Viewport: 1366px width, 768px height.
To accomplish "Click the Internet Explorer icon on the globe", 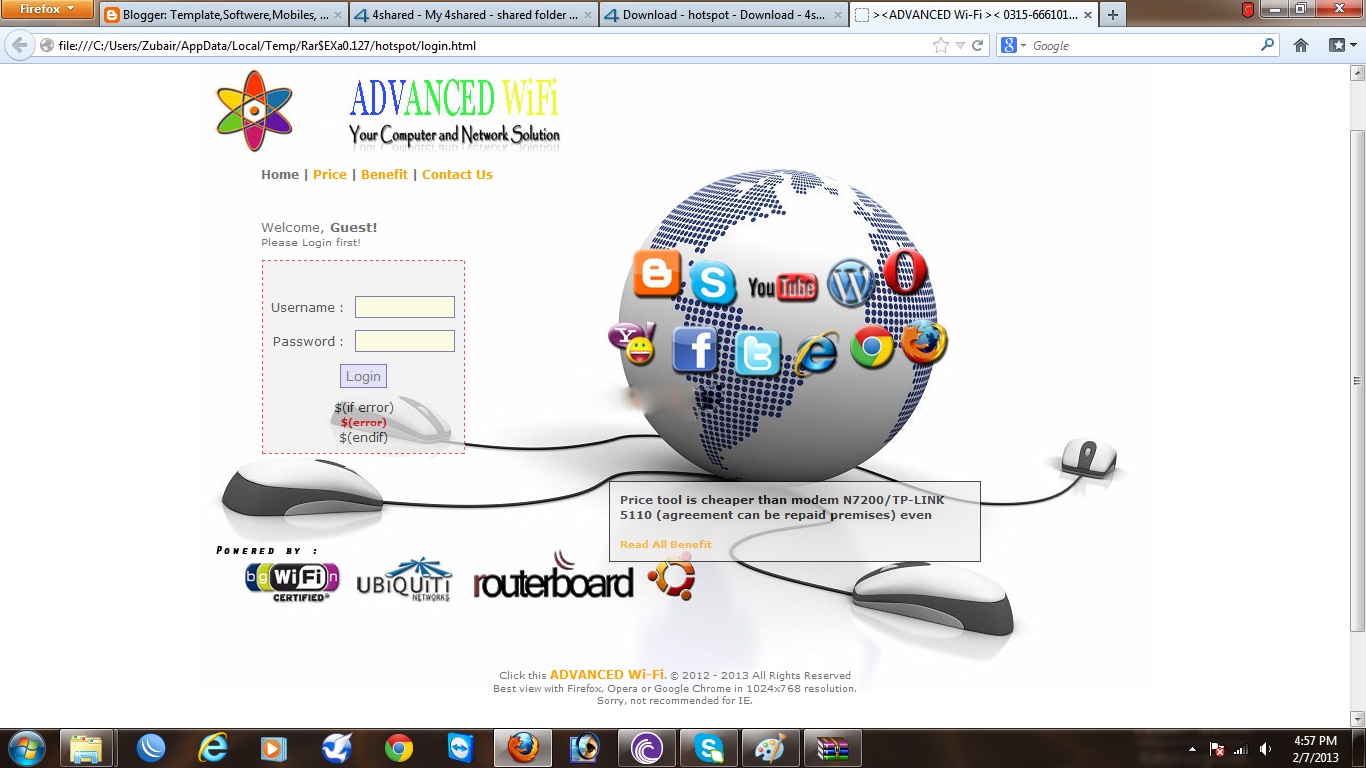I will [817, 353].
